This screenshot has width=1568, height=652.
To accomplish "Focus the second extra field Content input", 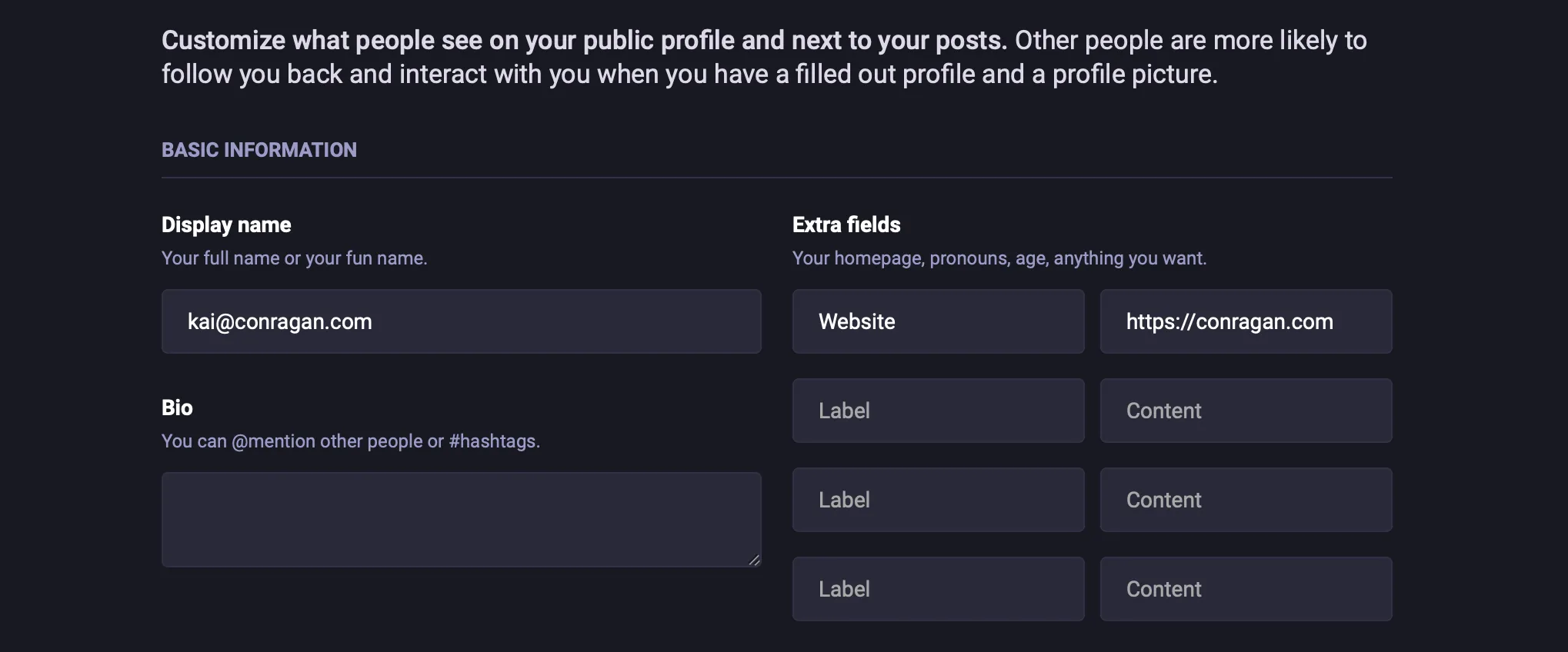I will coord(1246,411).
